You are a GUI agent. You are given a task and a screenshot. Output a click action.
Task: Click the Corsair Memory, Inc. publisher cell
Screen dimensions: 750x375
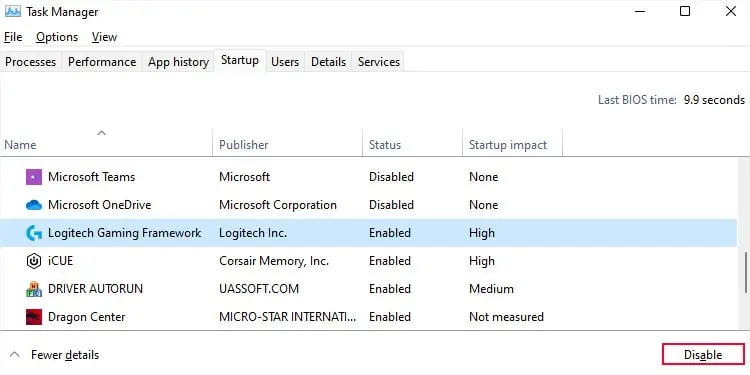tap(274, 261)
